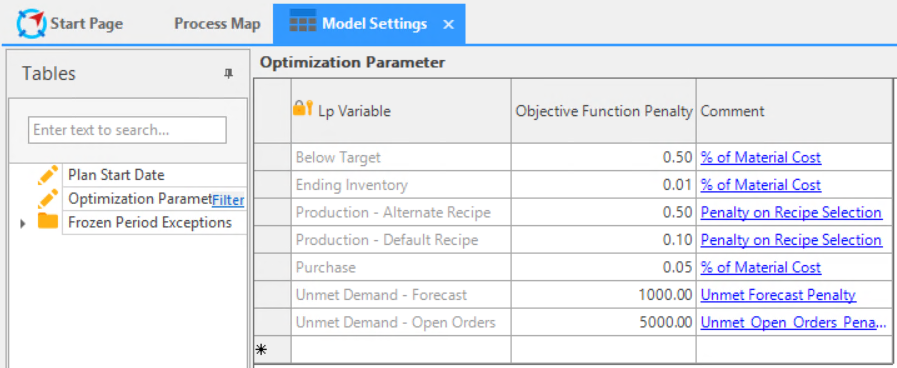This screenshot has width=897, height=368.
Task: Select Production - Alternate Recipe cell
Action: click(401, 212)
